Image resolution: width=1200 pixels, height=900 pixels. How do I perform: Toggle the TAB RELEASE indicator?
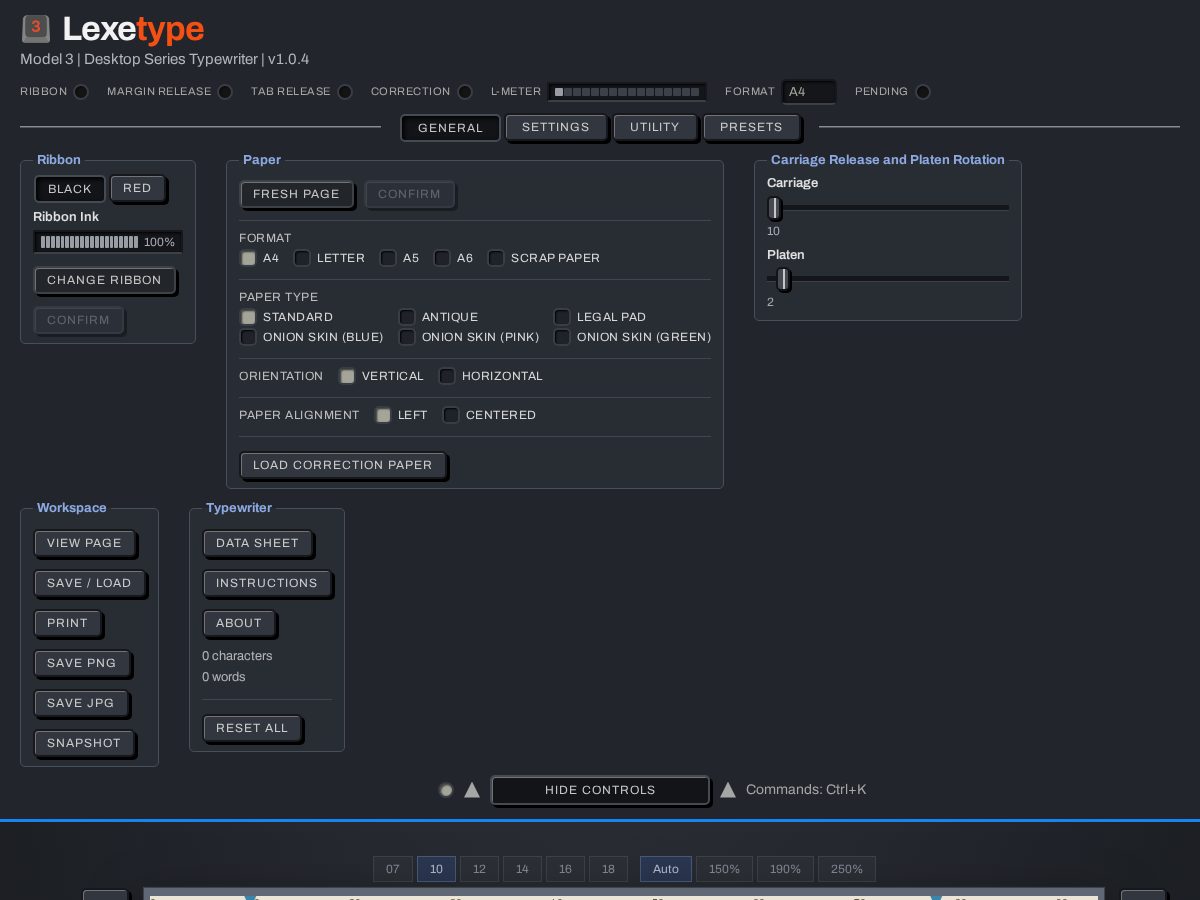(x=345, y=92)
